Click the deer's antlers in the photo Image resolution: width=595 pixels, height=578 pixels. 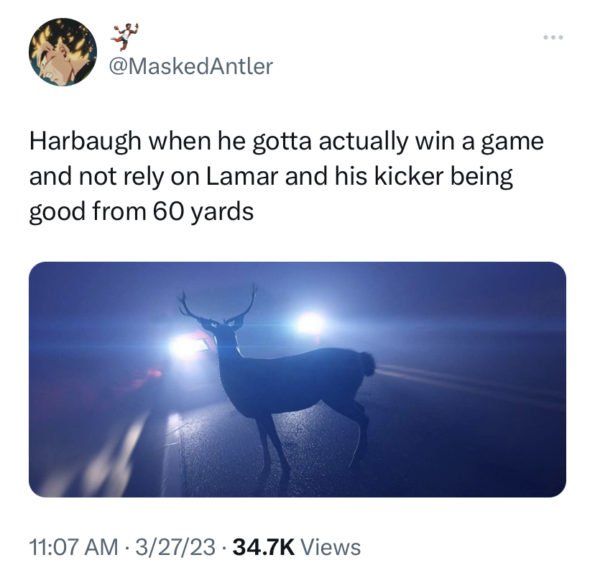[217, 304]
